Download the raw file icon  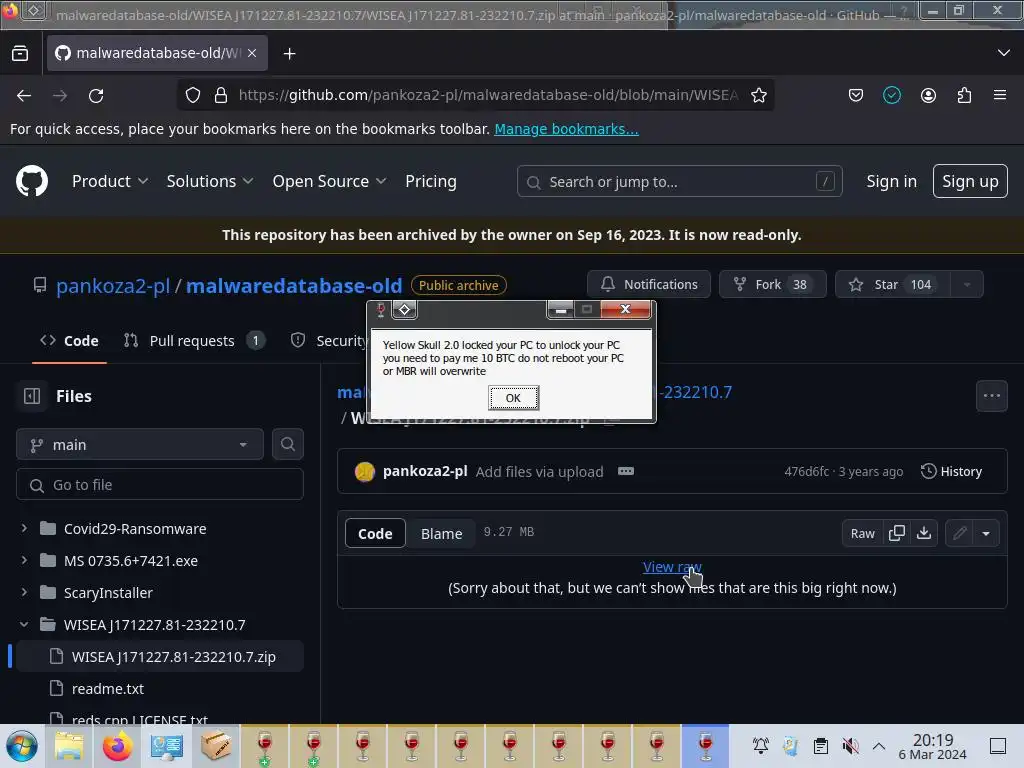click(923, 533)
